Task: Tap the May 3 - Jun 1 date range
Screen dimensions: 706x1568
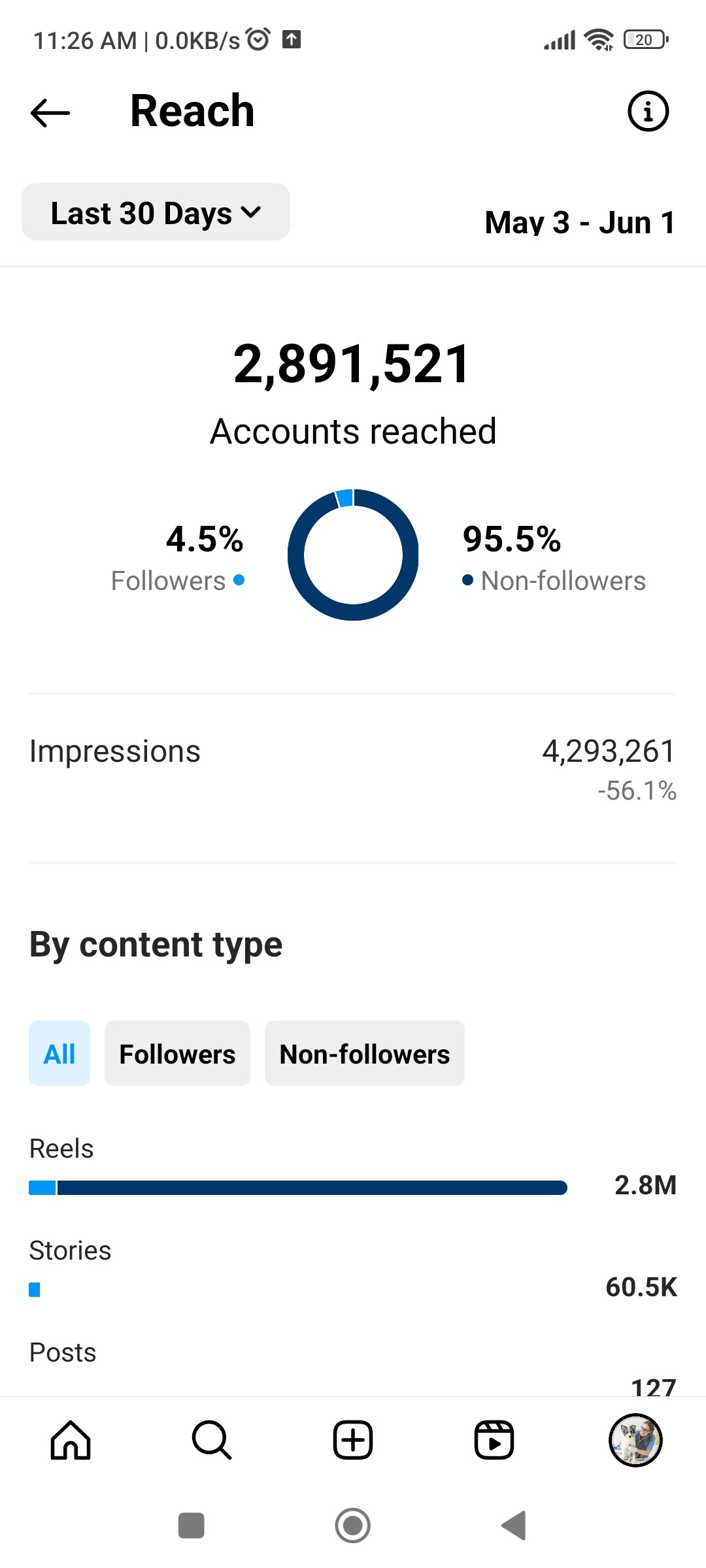Action: click(x=580, y=222)
